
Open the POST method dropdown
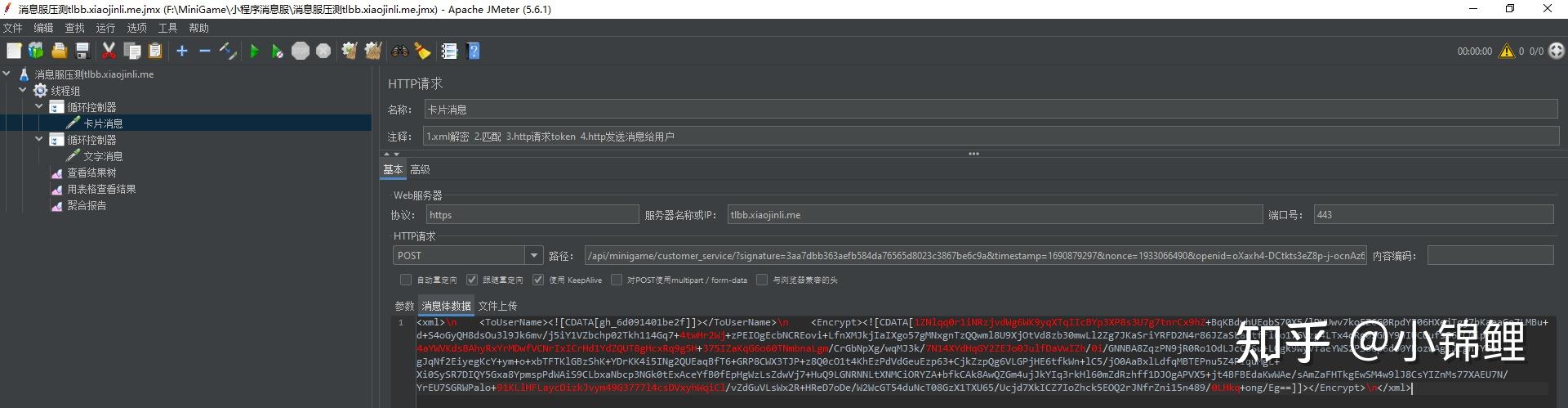(x=534, y=256)
